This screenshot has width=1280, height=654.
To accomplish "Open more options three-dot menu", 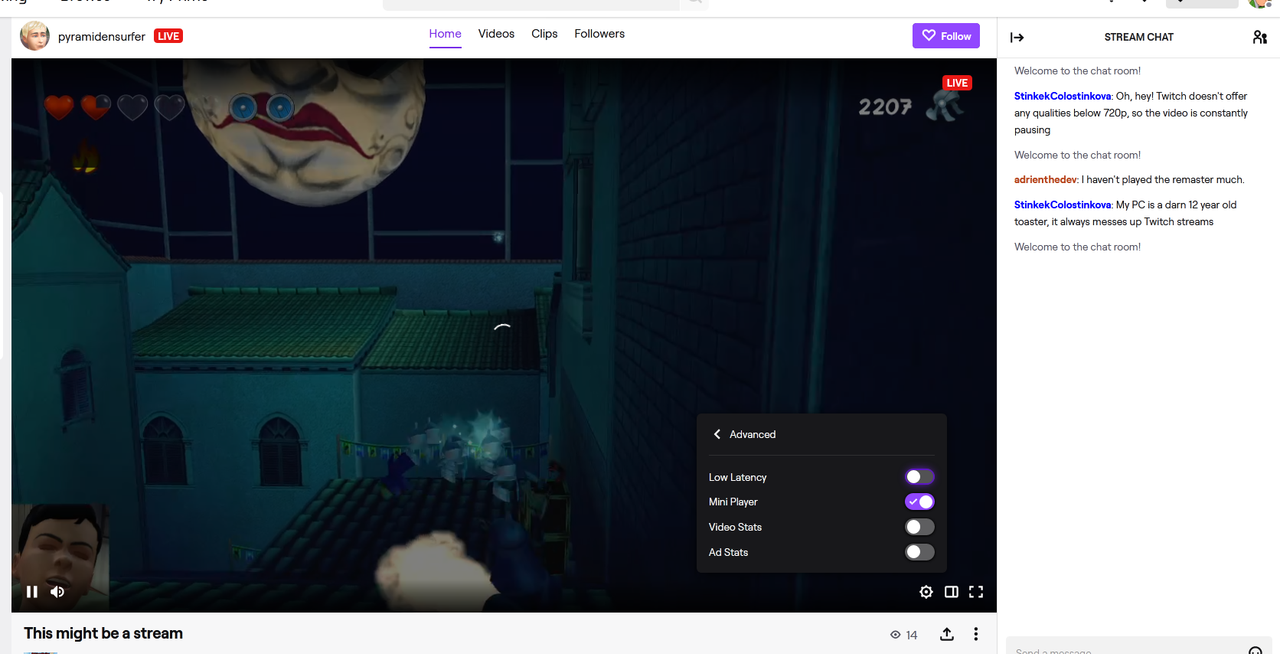I will click(x=976, y=634).
